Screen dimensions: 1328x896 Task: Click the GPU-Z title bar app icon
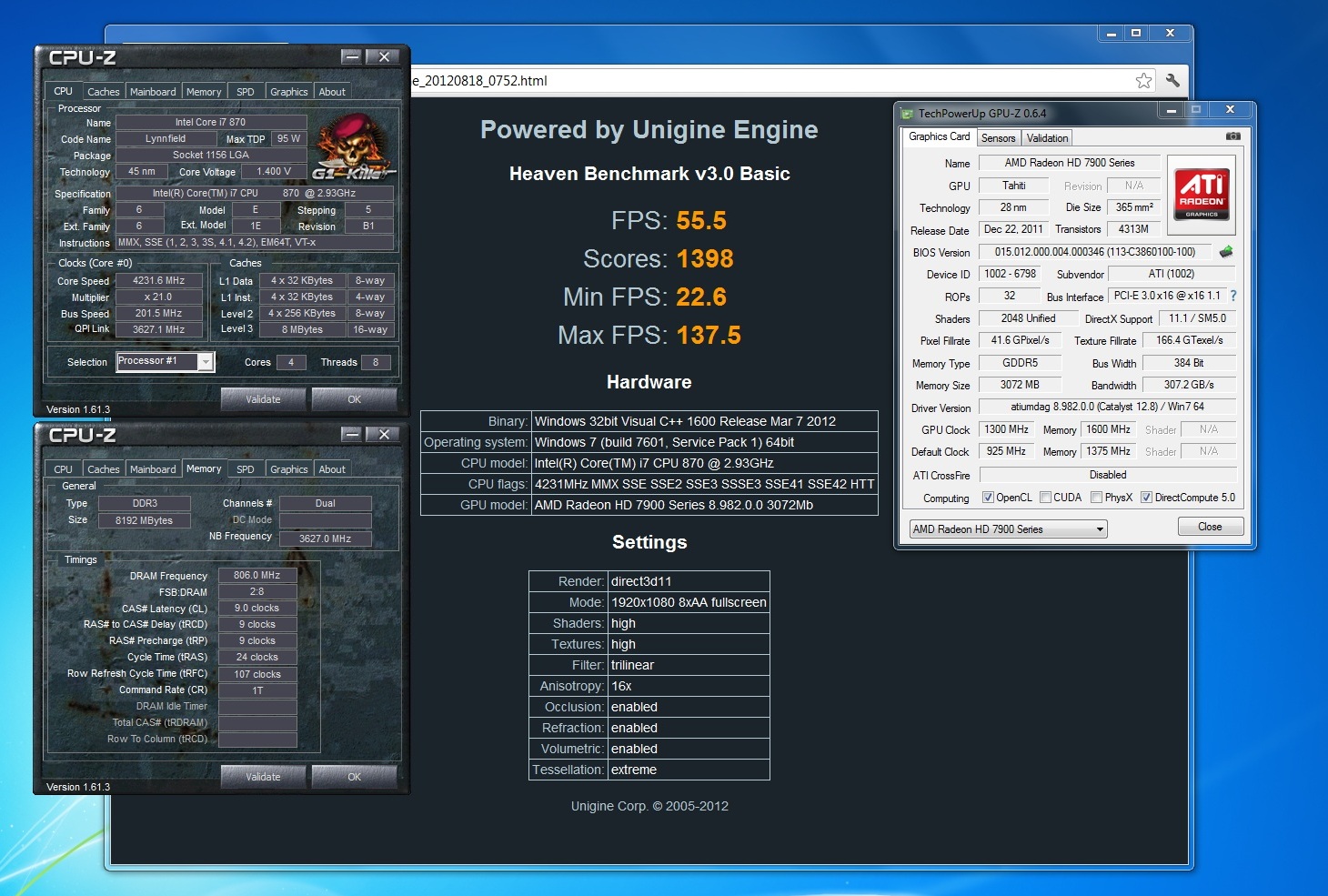(907, 114)
